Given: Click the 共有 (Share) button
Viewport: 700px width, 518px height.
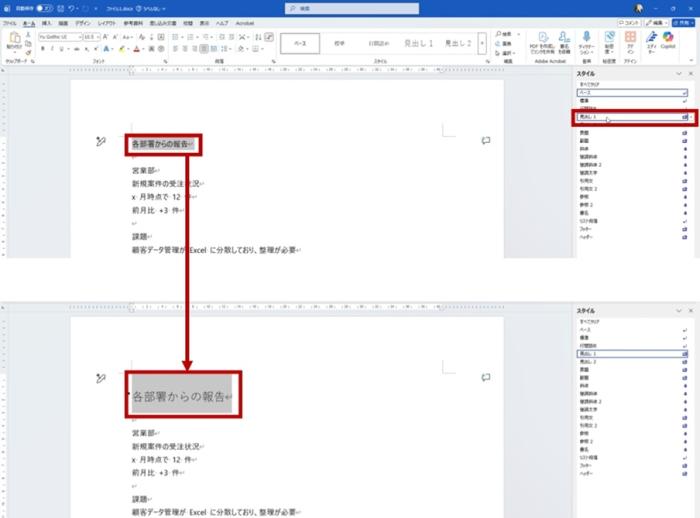Looking at the screenshot, I should pyautogui.click(x=685, y=22).
